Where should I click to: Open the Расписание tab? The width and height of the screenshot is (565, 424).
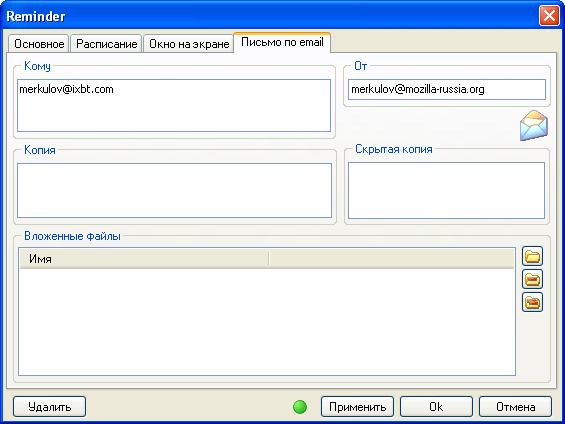(x=106, y=44)
